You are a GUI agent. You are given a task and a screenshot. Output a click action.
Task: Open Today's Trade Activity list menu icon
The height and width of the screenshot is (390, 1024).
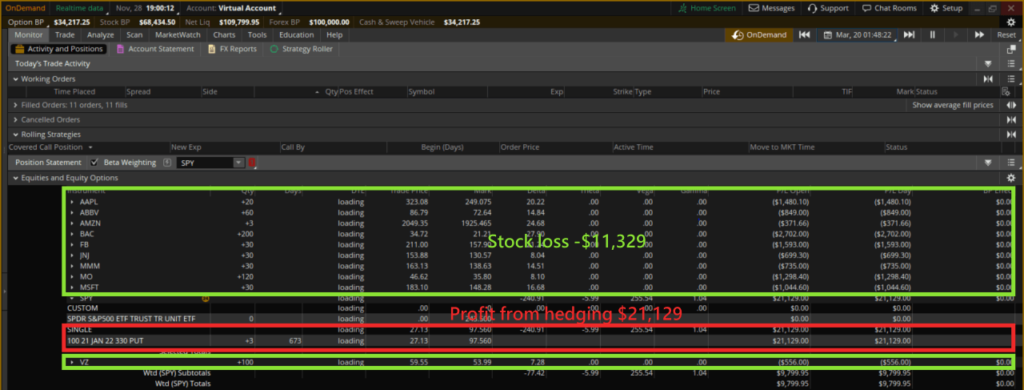pyautogui.click(x=1011, y=64)
